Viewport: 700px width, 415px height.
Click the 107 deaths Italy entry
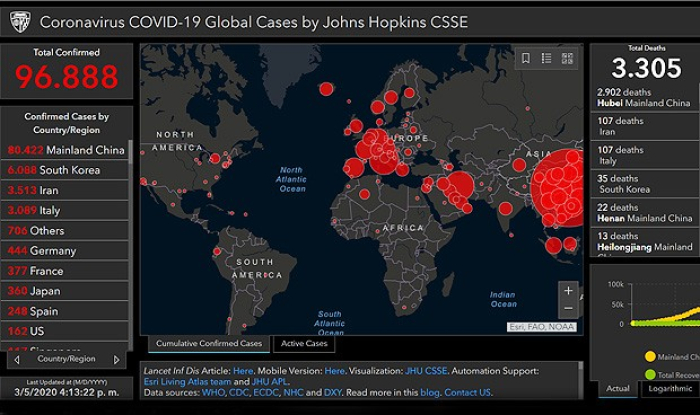645,155
